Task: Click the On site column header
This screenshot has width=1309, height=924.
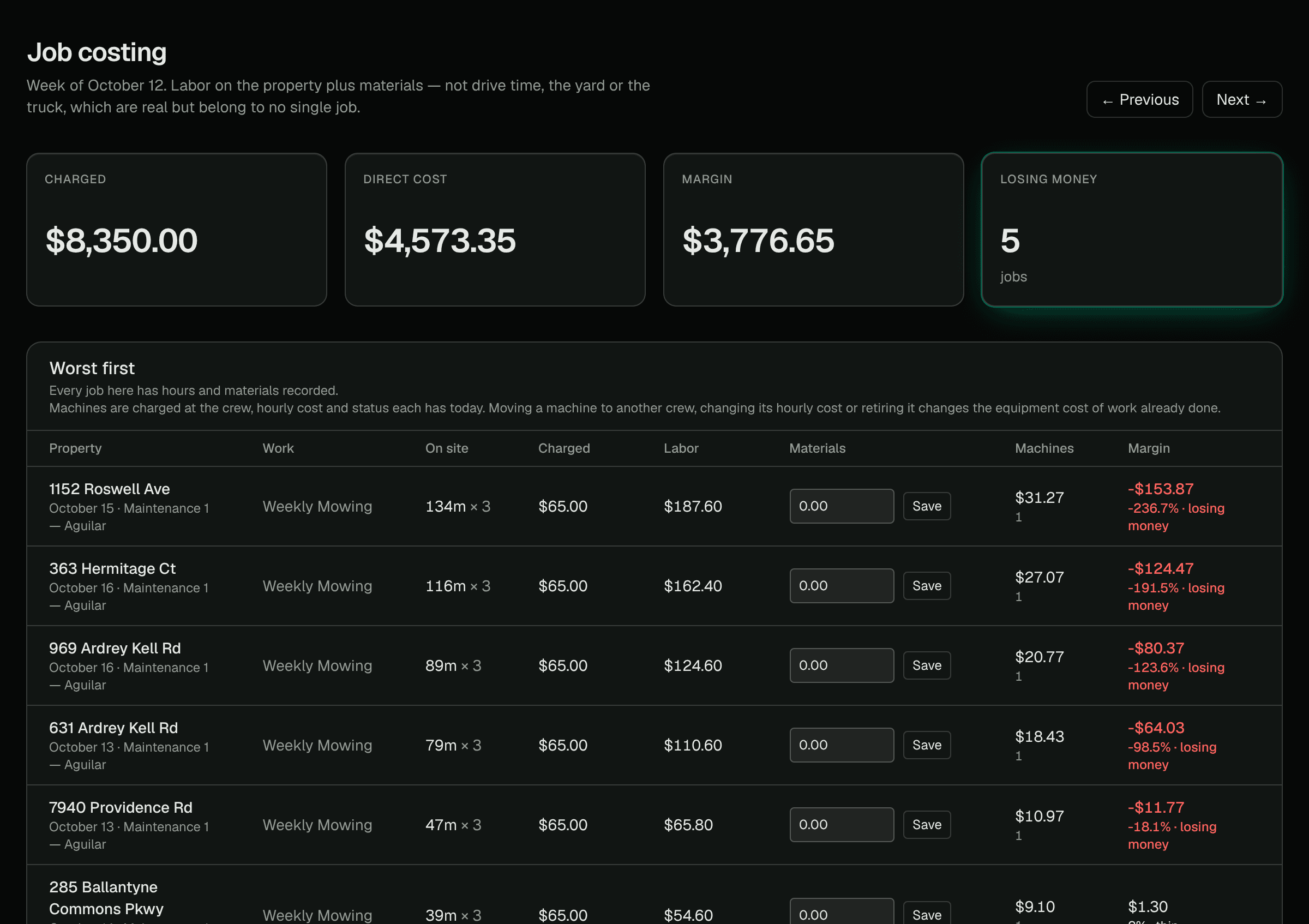Action: 446,448
